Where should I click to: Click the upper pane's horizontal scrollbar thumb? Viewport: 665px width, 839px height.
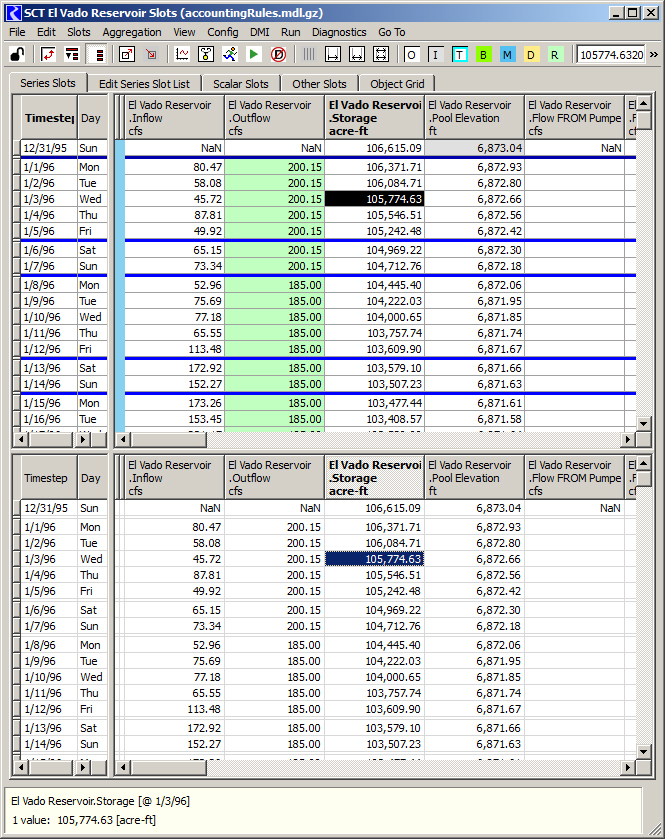[169, 439]
